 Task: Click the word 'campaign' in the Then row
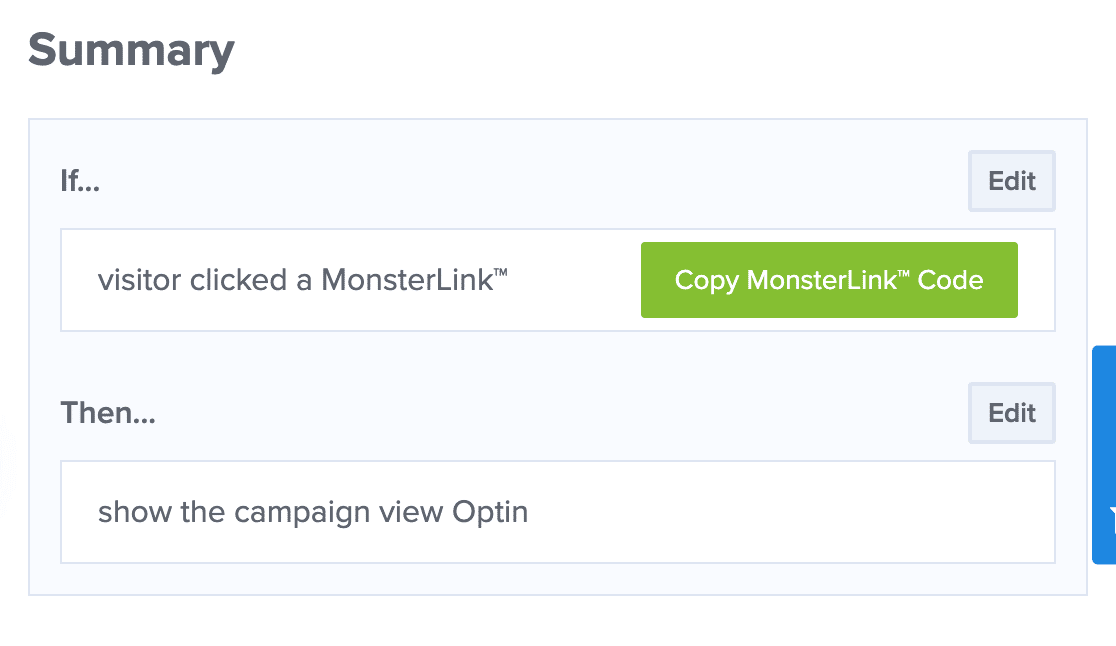[302, 514]
